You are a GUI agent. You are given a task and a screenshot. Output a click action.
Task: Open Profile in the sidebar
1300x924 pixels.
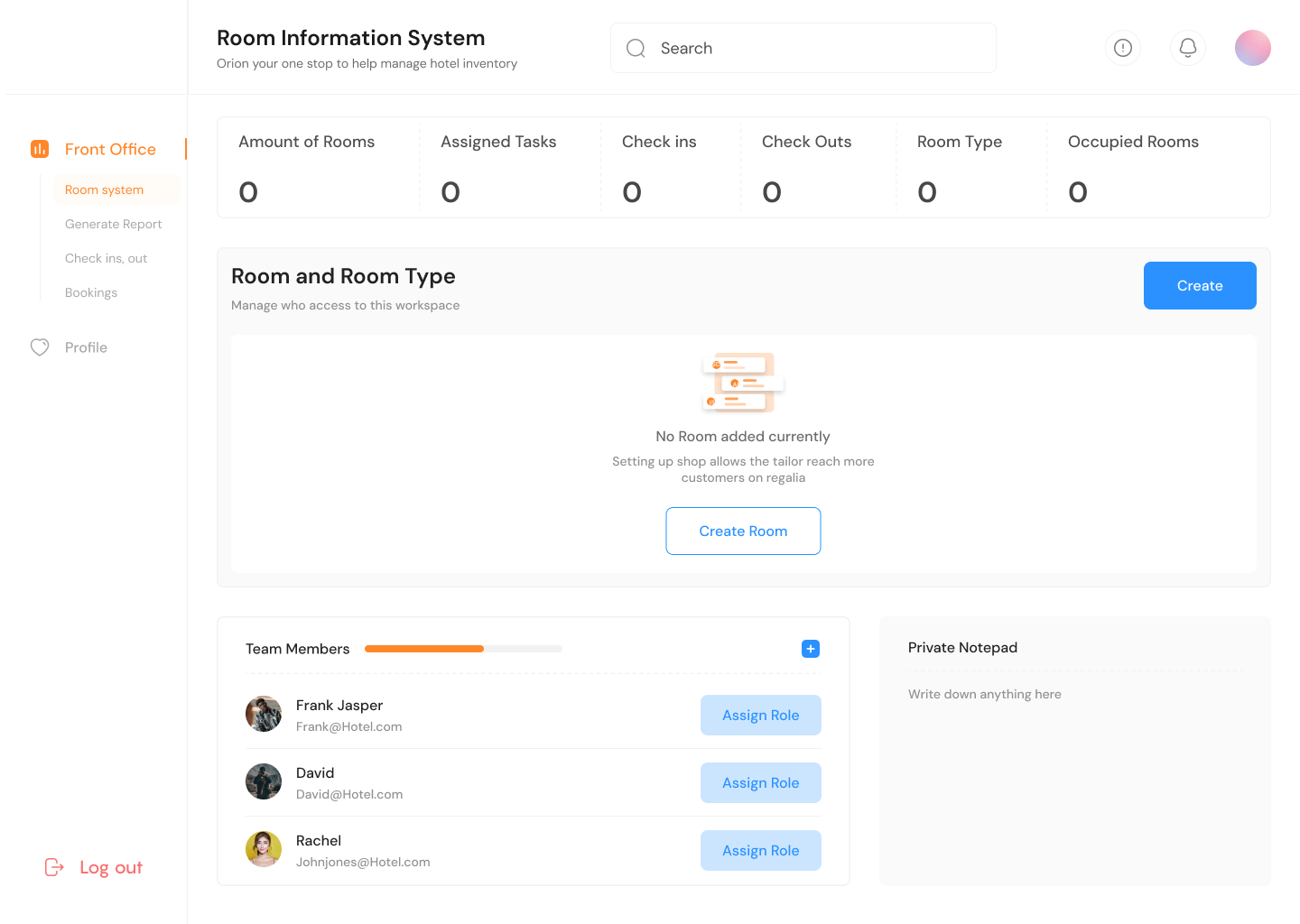86,347
